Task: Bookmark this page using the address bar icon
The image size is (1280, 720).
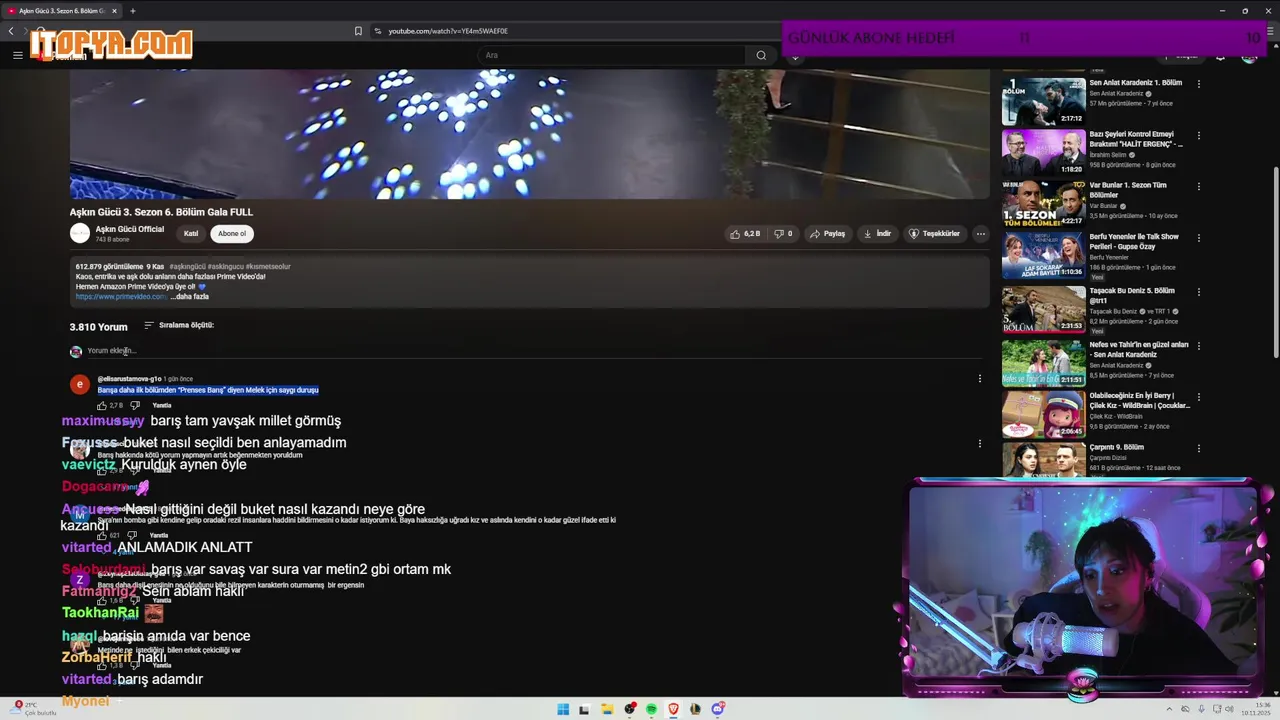Action: 358,31
